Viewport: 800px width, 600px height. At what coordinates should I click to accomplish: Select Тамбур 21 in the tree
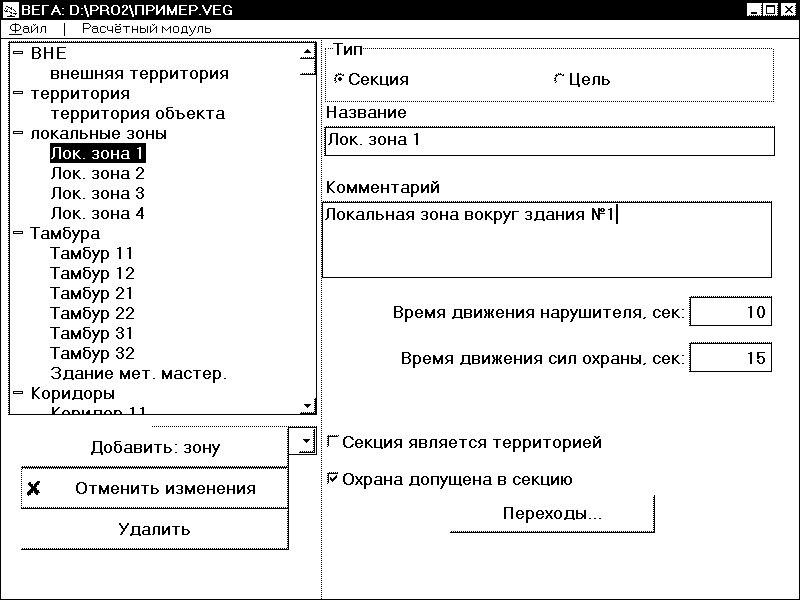[92, 293]
